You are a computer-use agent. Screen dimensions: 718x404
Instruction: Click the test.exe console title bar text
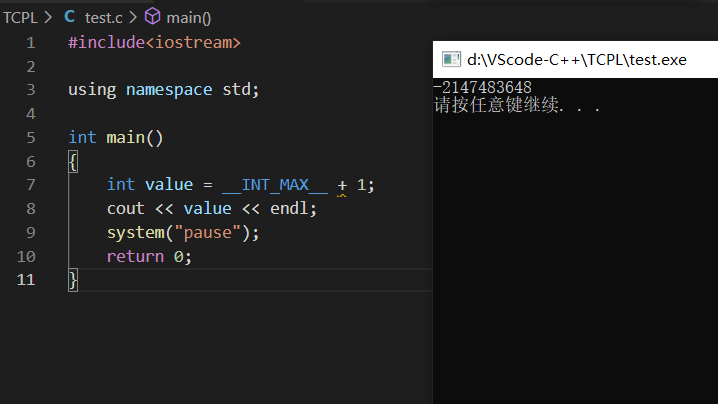pyautogui.click(x=577, y=60)
